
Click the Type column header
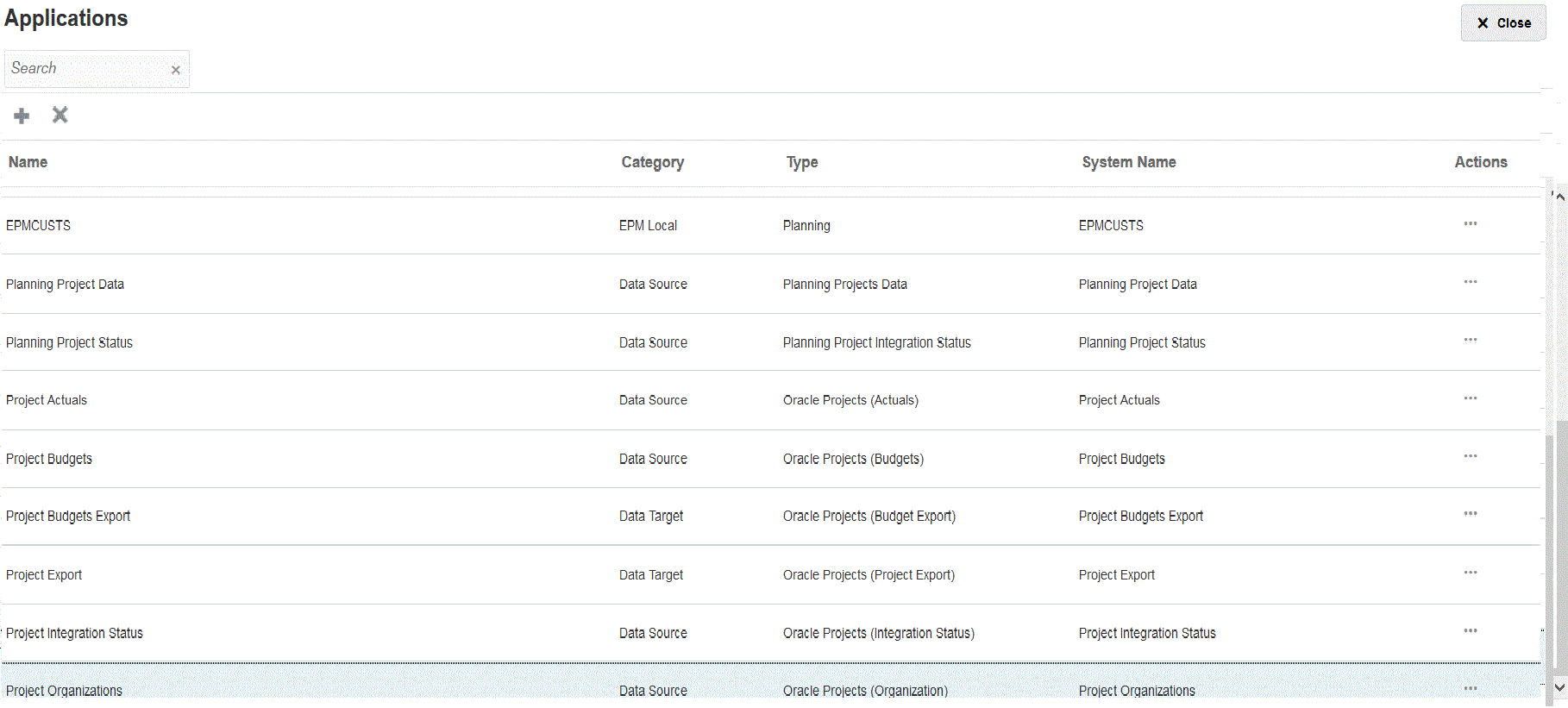click(801, 162)
